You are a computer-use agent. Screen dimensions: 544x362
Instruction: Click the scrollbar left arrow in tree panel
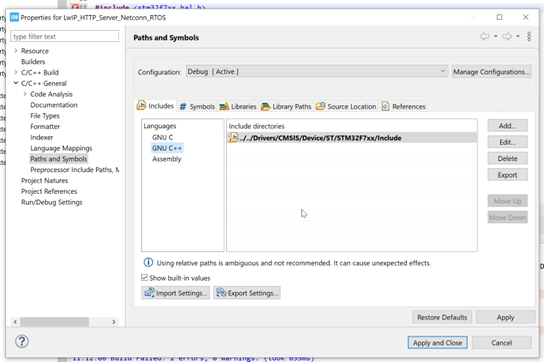(x=15, y=322)
